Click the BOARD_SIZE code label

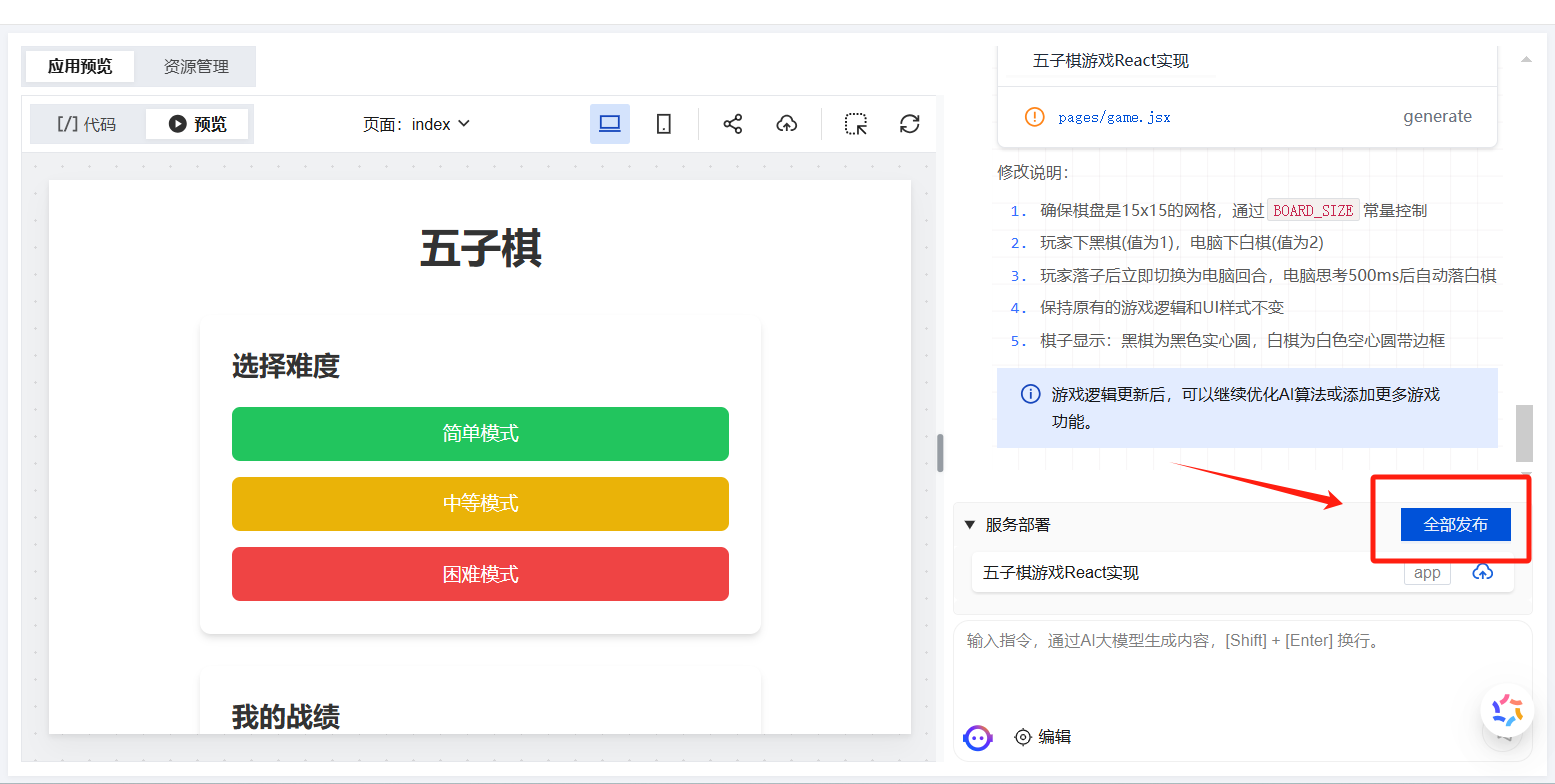pos(1314,211)
